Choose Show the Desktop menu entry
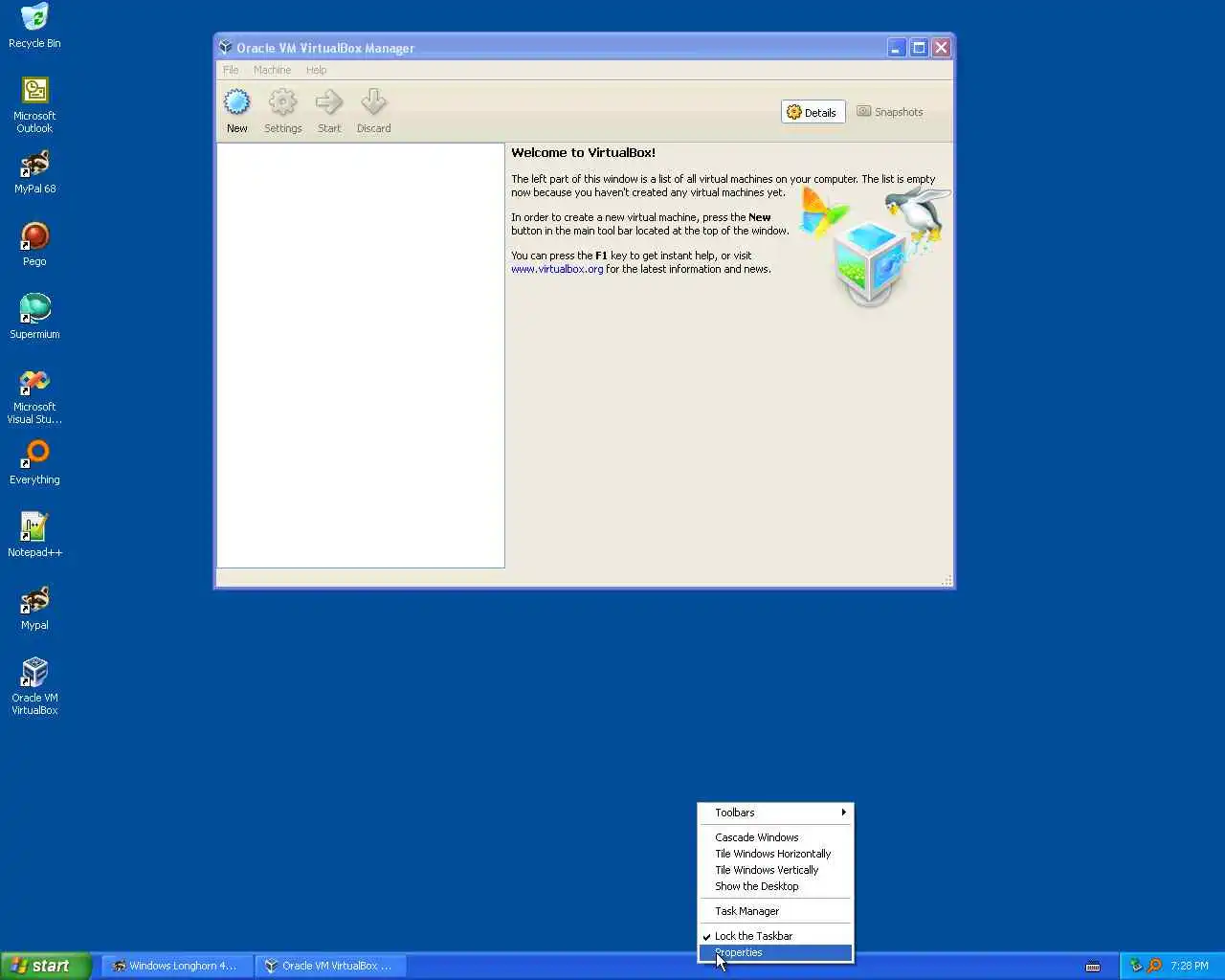This screenshot has height=980, width=1225. 775,886
